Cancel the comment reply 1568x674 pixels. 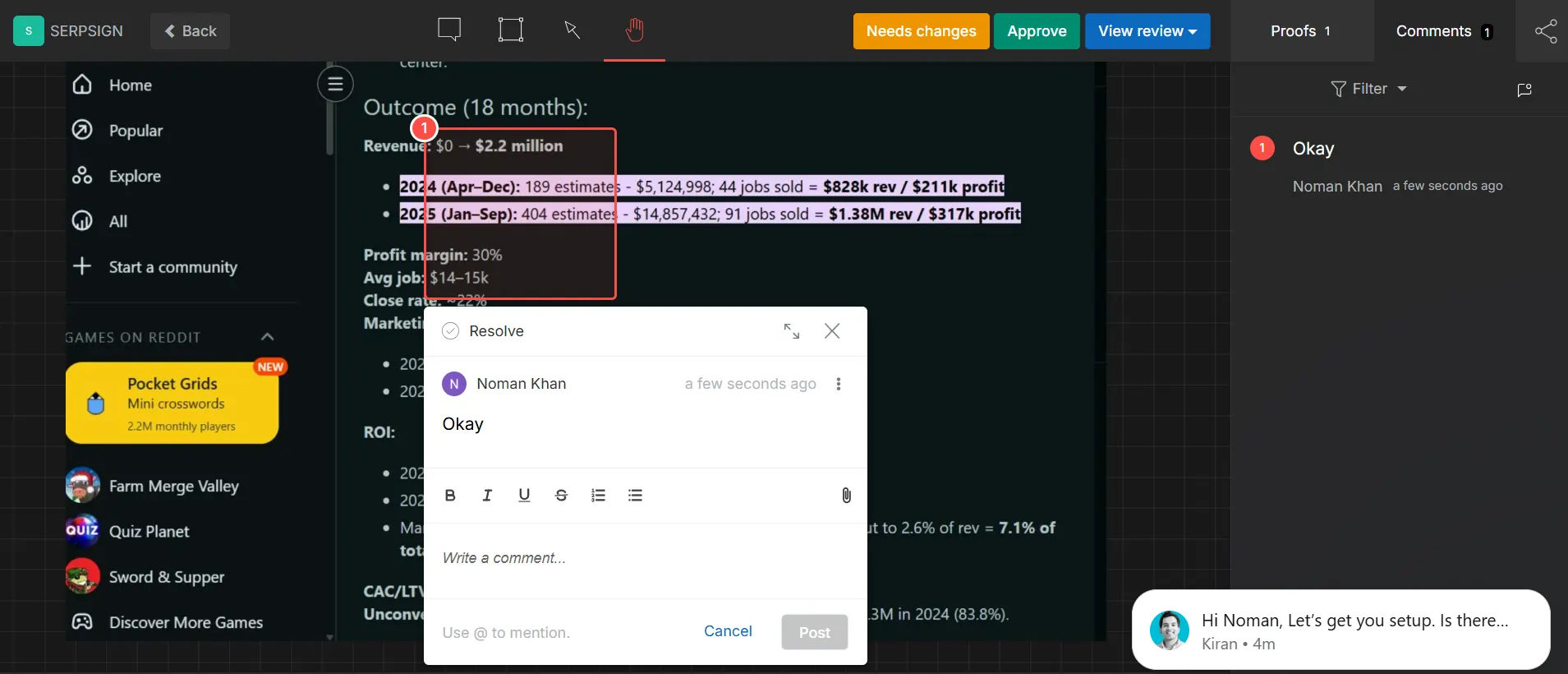[728, 631]
